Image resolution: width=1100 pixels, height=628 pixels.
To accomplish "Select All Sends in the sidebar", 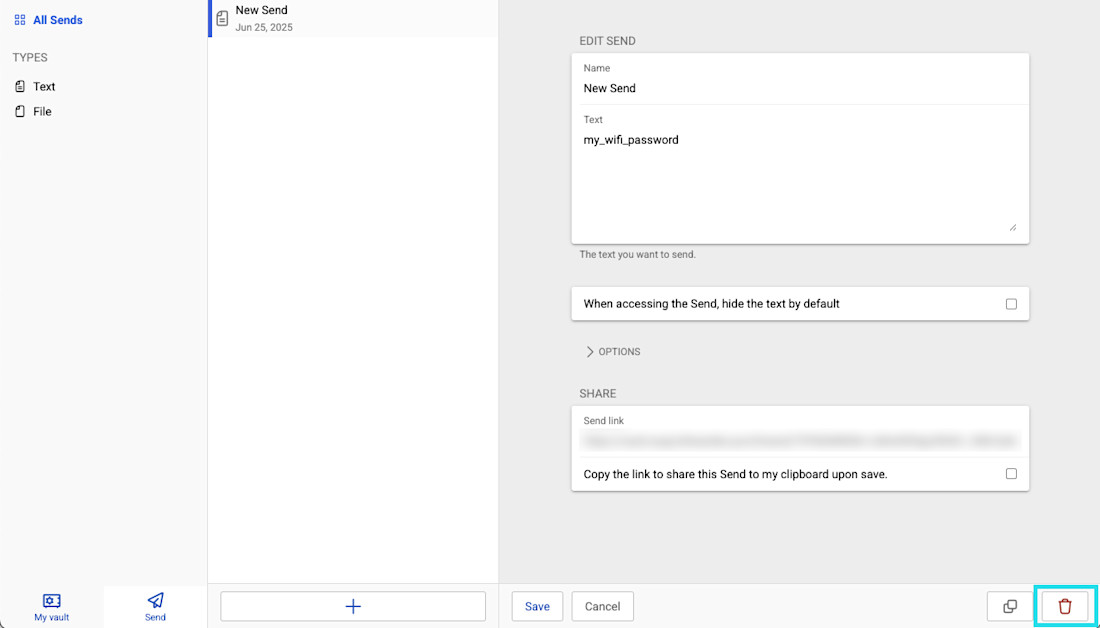I will coord(58,20).
